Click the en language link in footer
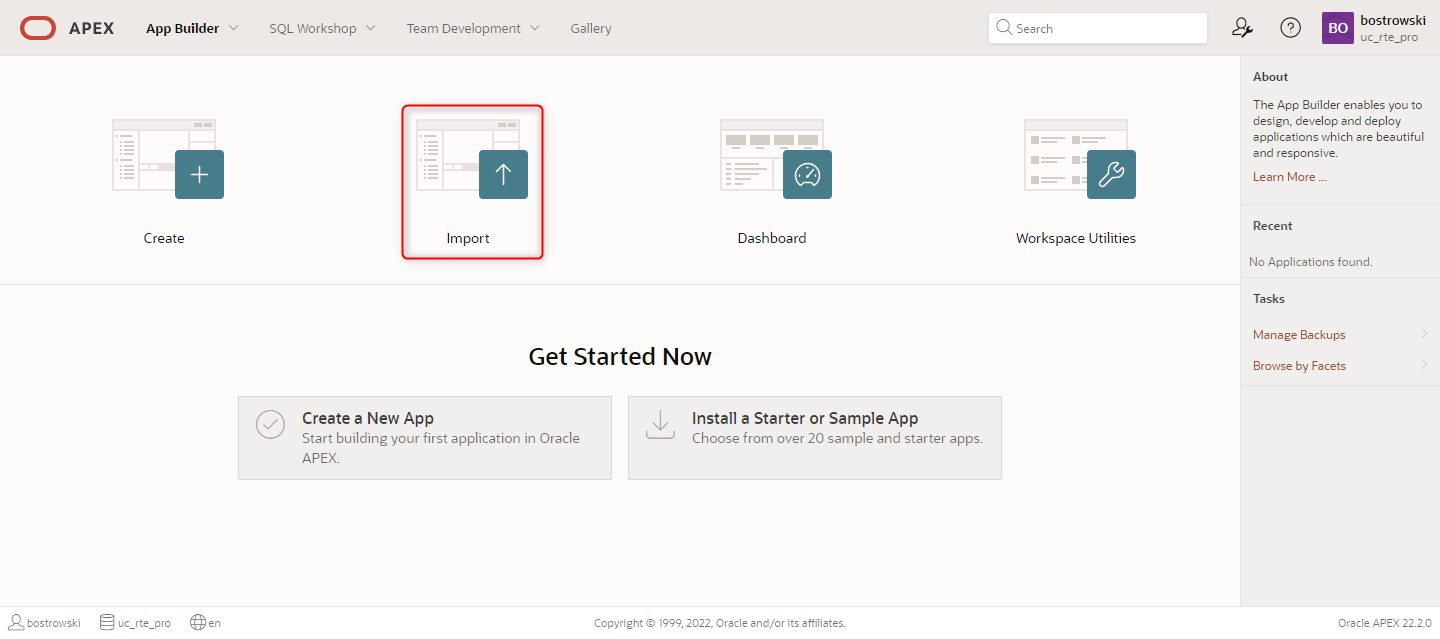Screen dimensions: 1440x639 coord(215,623)
